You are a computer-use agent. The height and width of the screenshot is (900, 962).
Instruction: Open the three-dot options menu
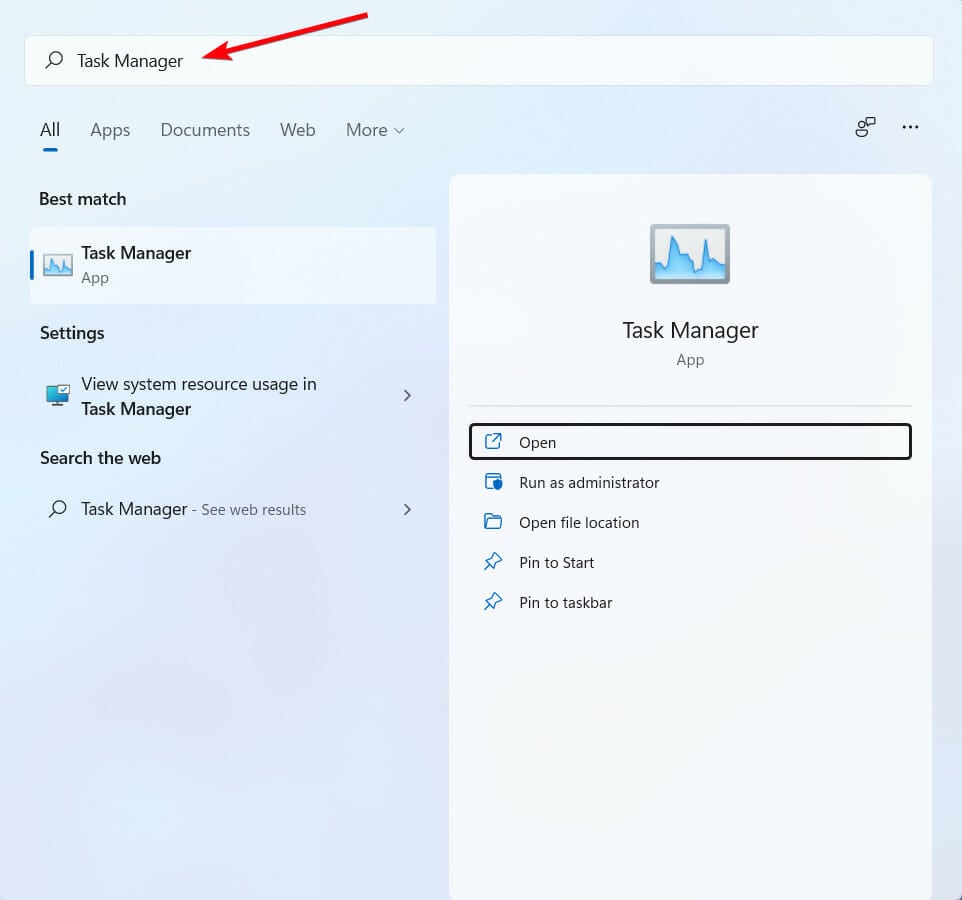910,127
